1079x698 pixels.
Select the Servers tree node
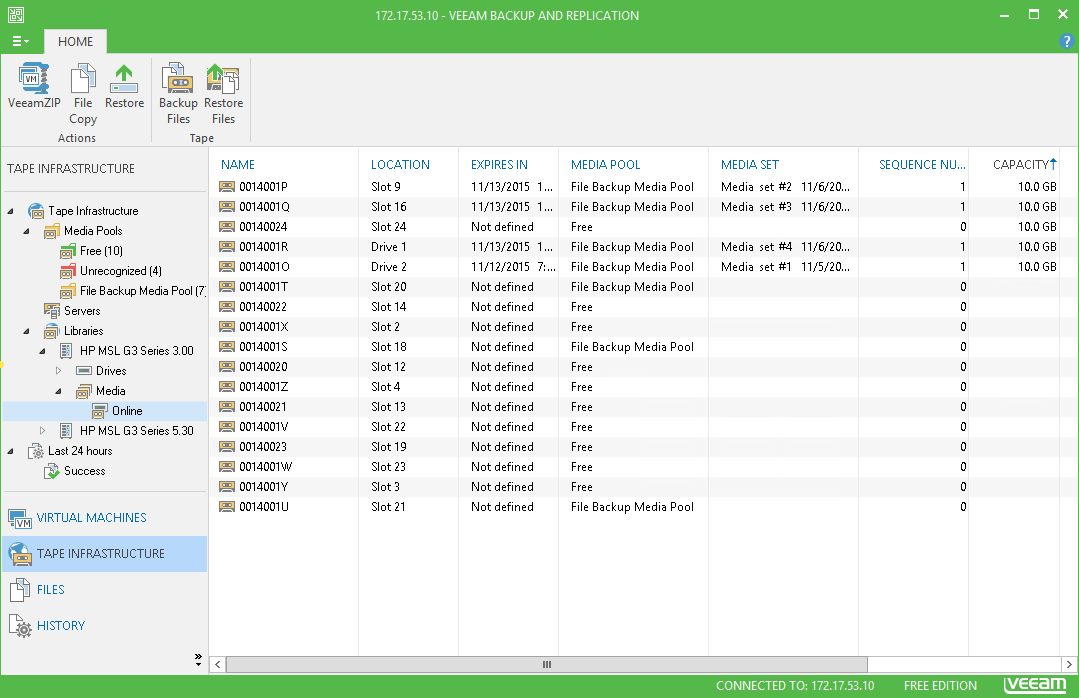tap(82, 310)
